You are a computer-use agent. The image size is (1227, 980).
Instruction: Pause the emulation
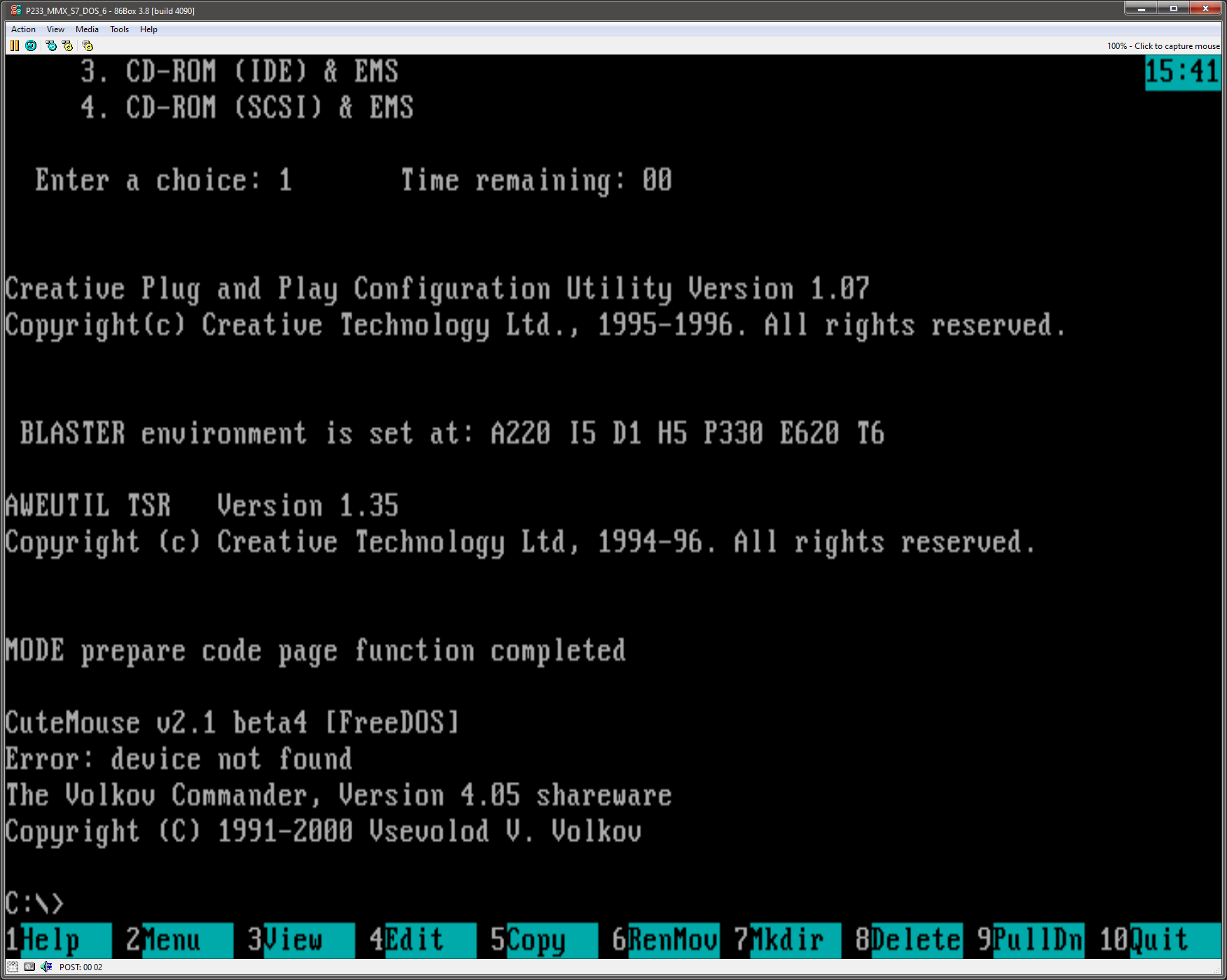[15, 45]
